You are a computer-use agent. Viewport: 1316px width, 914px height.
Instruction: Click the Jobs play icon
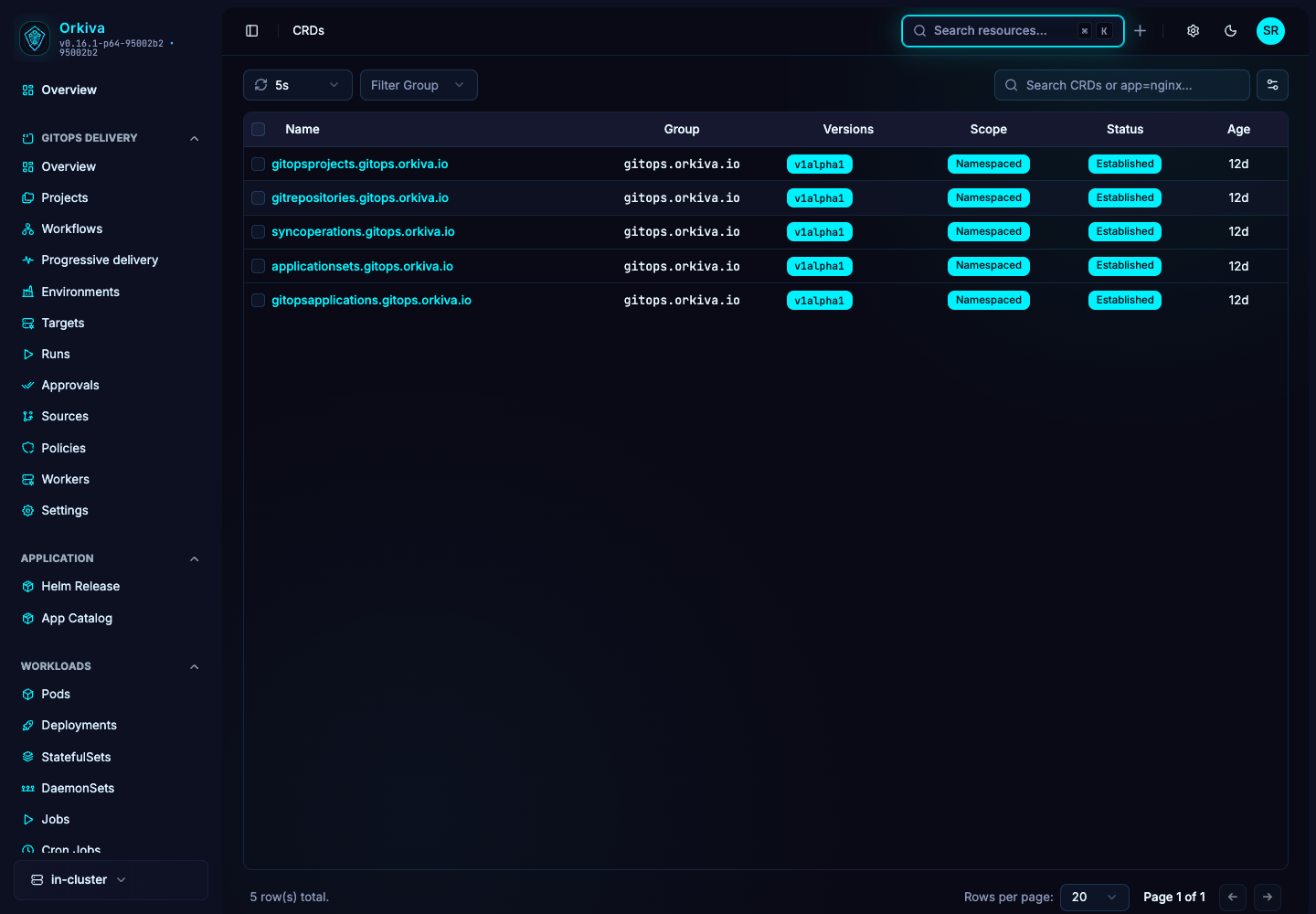28,820
